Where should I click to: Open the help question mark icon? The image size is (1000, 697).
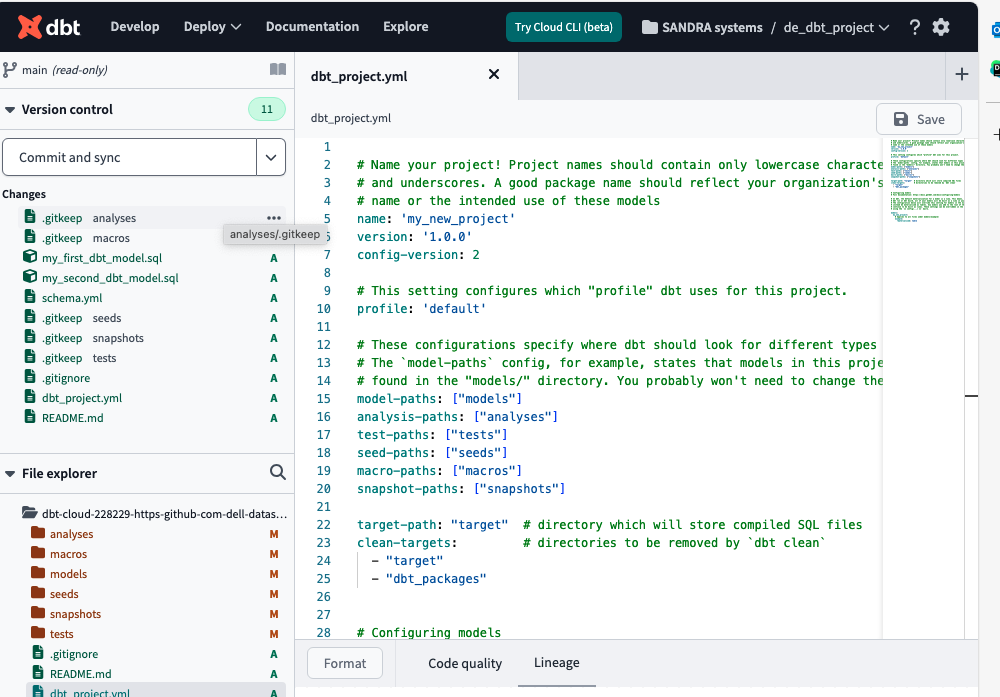[915, 27]
